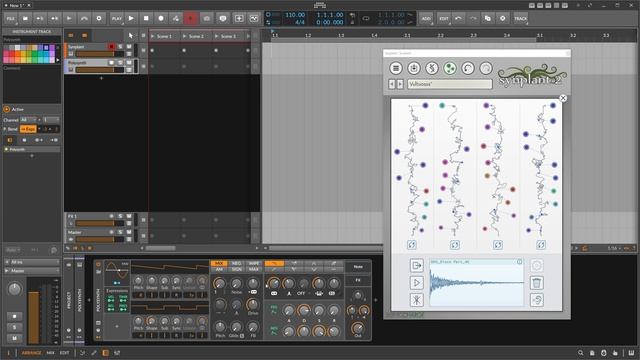
Task: Click the Synplant patch name field
Action: pos(449,84)
